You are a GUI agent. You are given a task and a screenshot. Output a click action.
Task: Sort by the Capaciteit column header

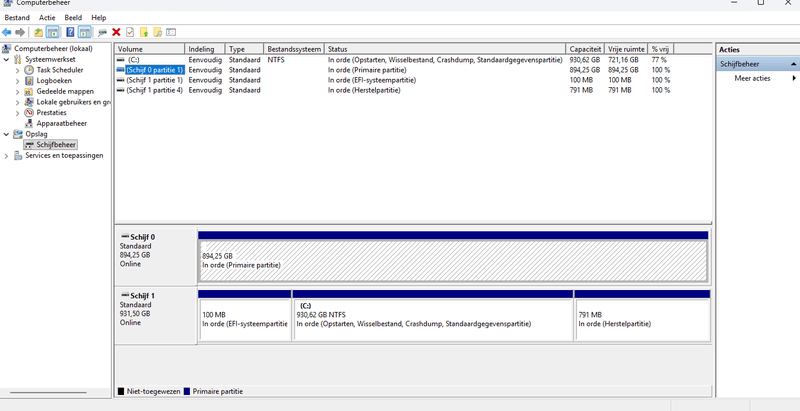tap(585, 49)
